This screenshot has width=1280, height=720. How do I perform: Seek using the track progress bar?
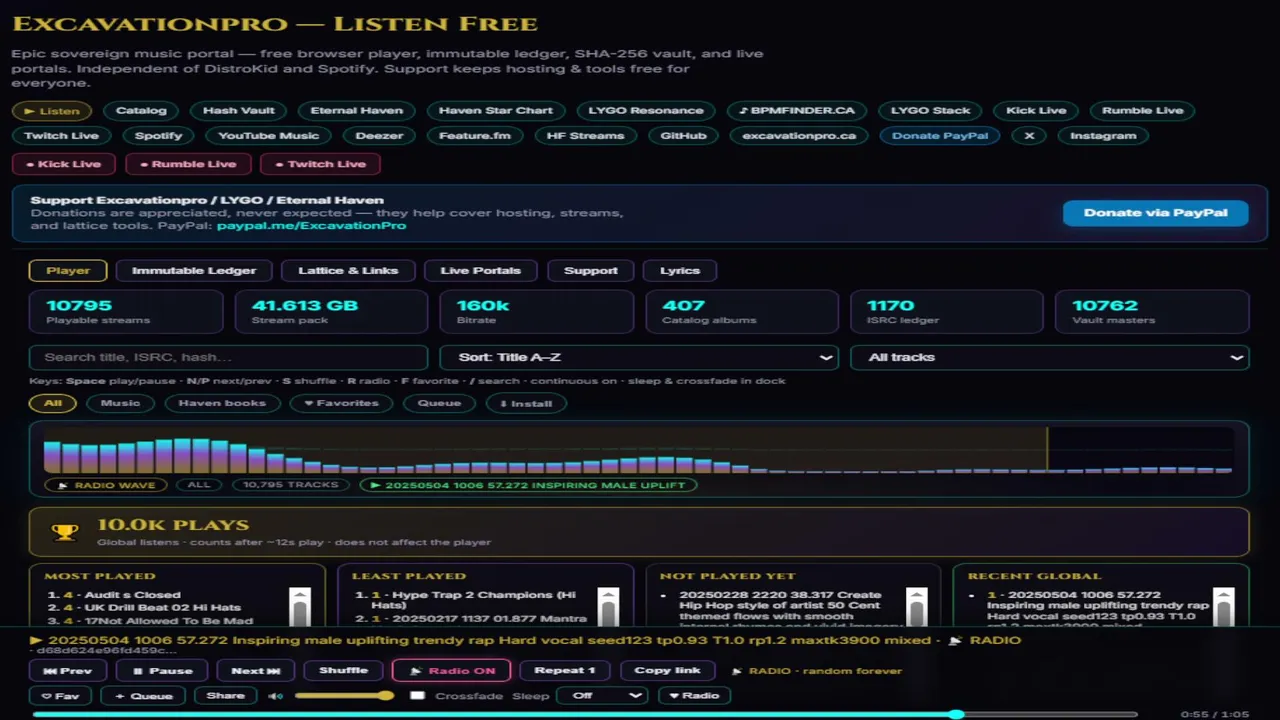tap(585, 714)
